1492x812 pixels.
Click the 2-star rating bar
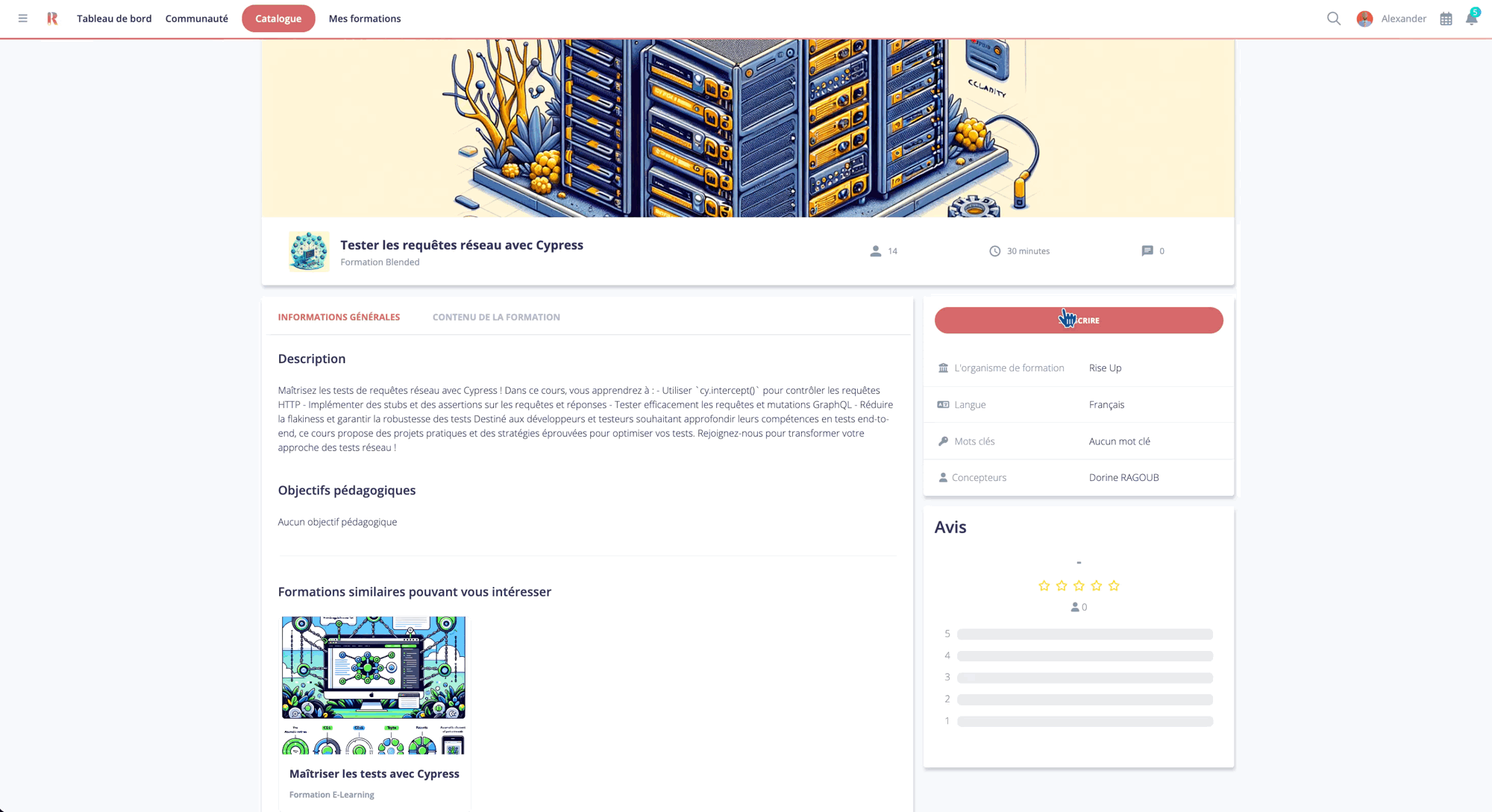point(1085,699)
